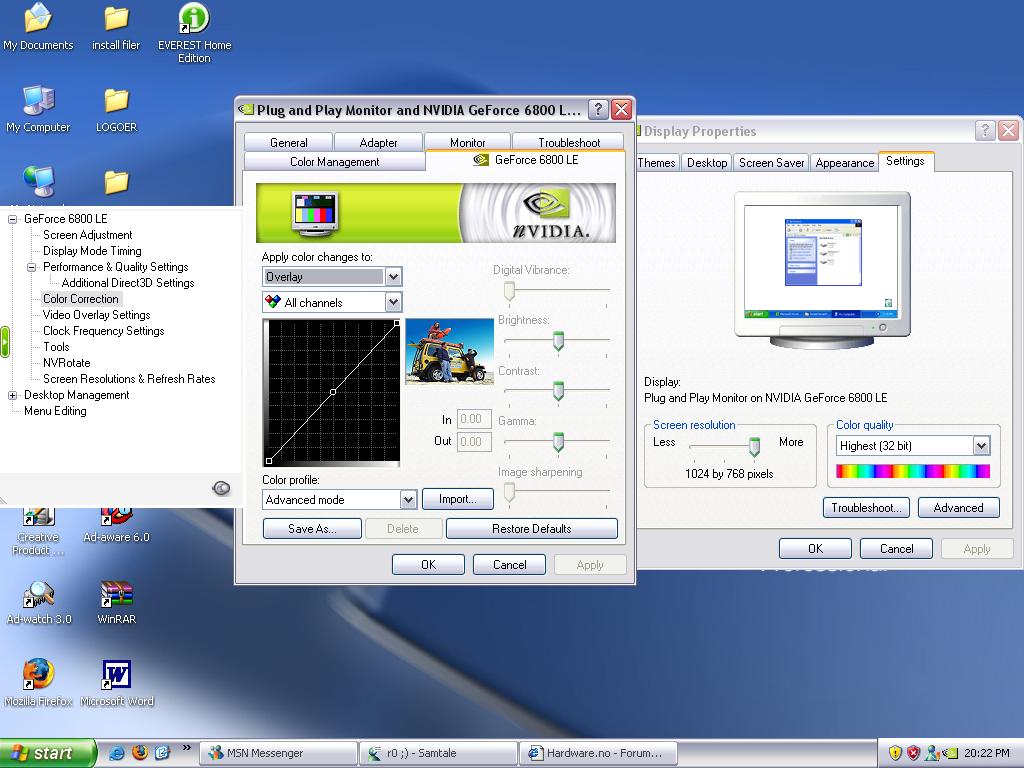Select Screen Adjustment in the tree

88,235
